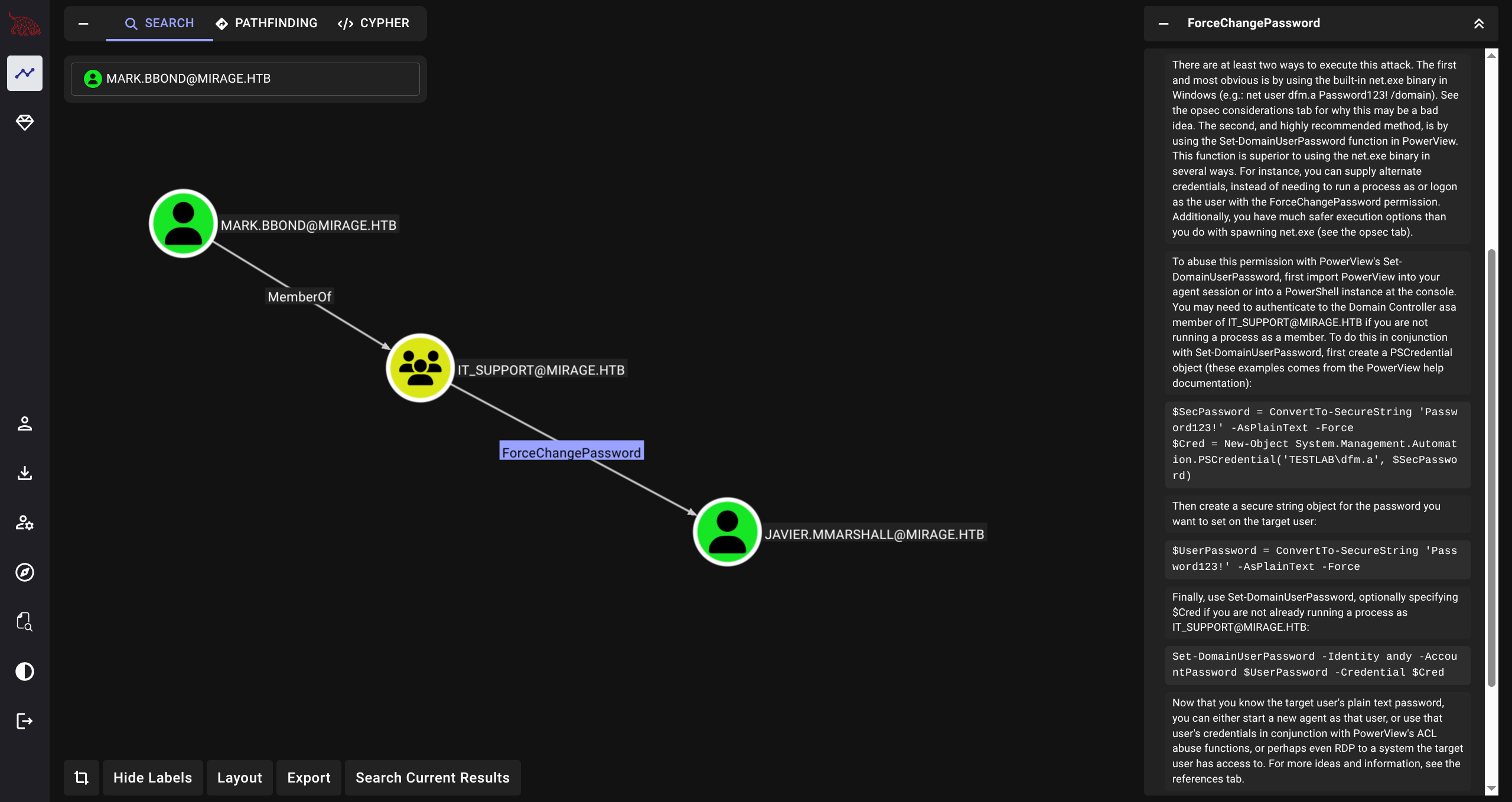Screen dimensions: 1512x802
Task: Click the crop/reset graph view icon
Action: click(82, 778)
